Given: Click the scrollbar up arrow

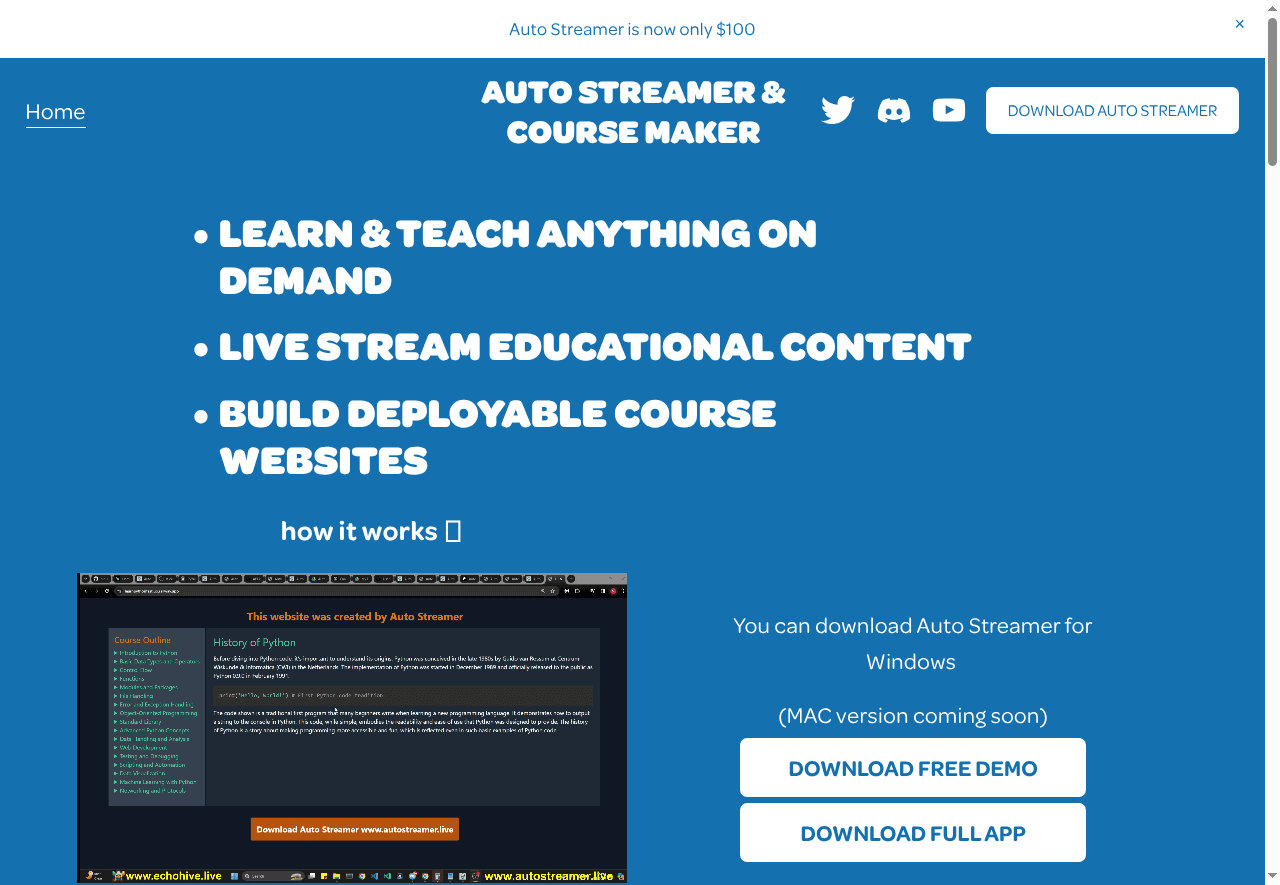Looking at the screenshot, I should coord(1272,8).
